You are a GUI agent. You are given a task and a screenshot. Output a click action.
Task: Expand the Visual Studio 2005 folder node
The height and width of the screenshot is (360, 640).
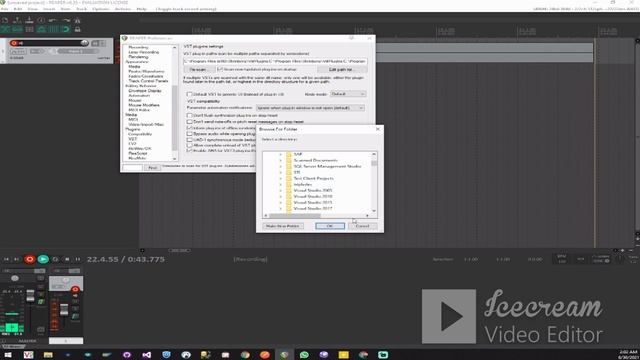pos(280,190)
